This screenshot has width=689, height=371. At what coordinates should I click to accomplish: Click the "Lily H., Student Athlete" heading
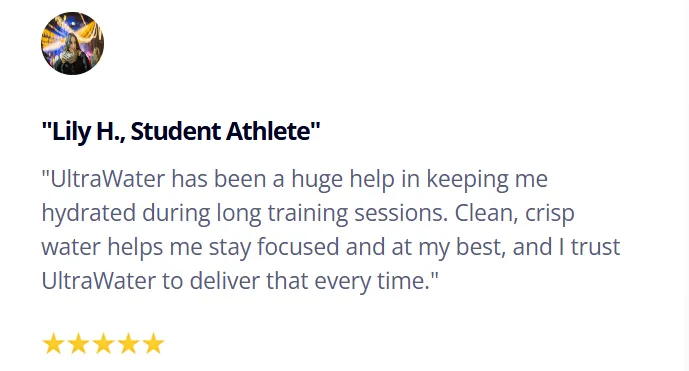coord(181,131)
